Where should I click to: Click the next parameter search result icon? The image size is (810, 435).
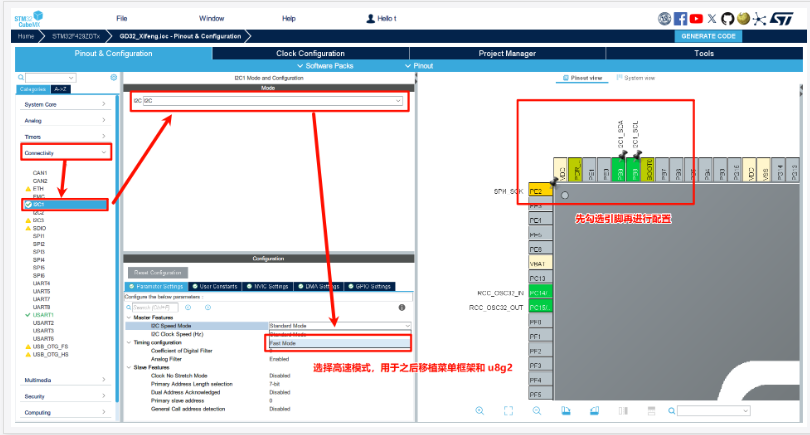[x=208, y=307]
